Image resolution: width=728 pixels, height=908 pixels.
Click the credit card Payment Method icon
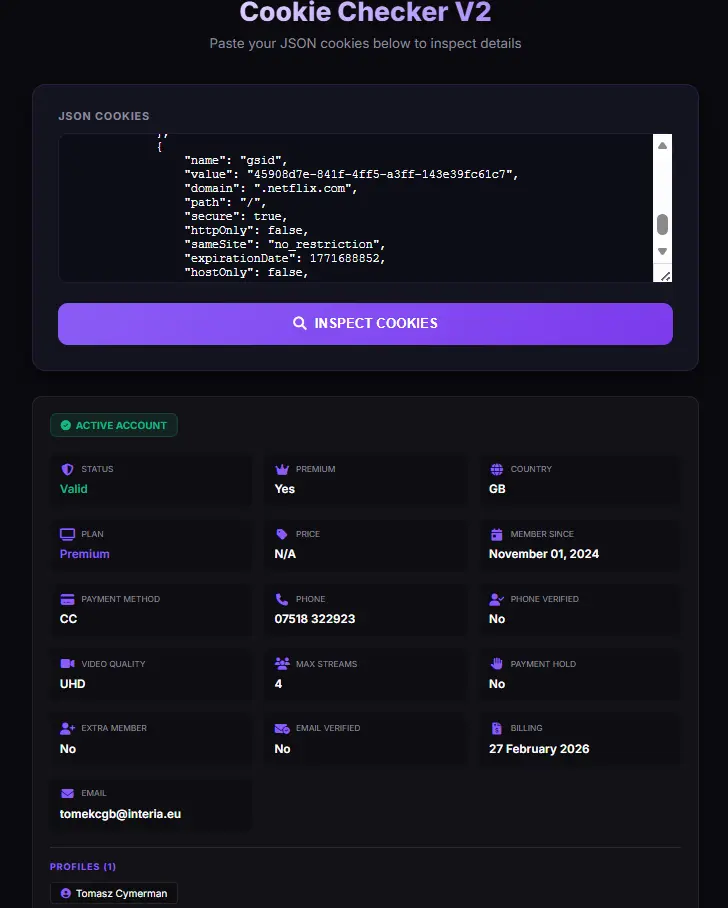click(x=67, y=599)
